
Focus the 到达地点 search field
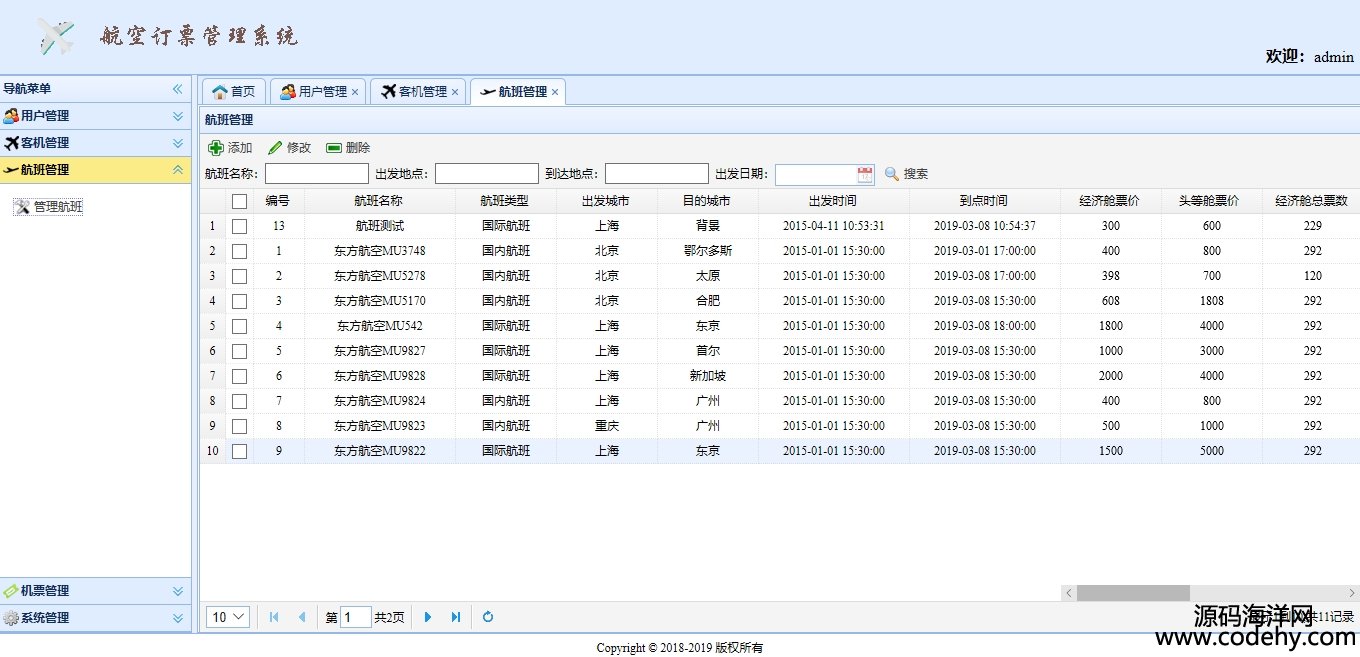[x=657, y=174]
